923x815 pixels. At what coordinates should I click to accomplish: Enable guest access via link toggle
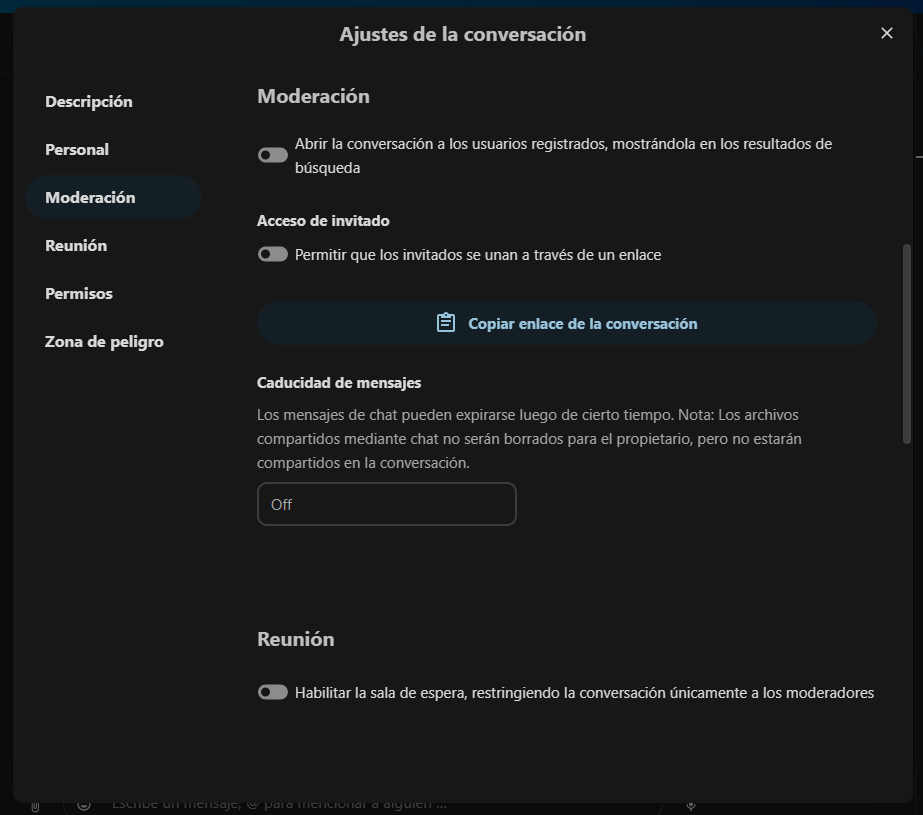273,254
